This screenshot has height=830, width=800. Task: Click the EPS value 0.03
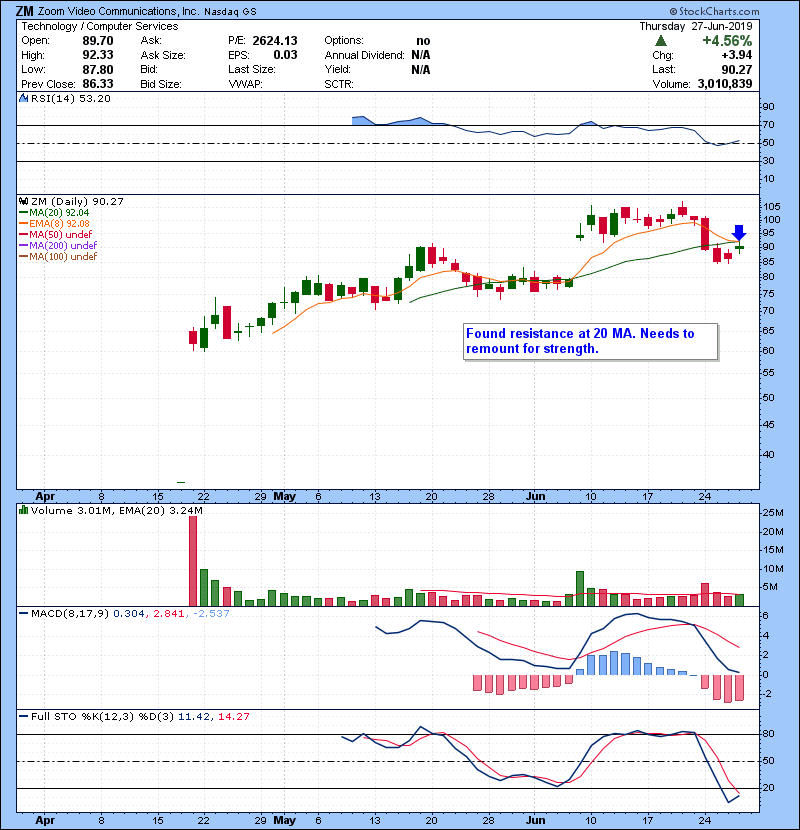coord(285,55)
